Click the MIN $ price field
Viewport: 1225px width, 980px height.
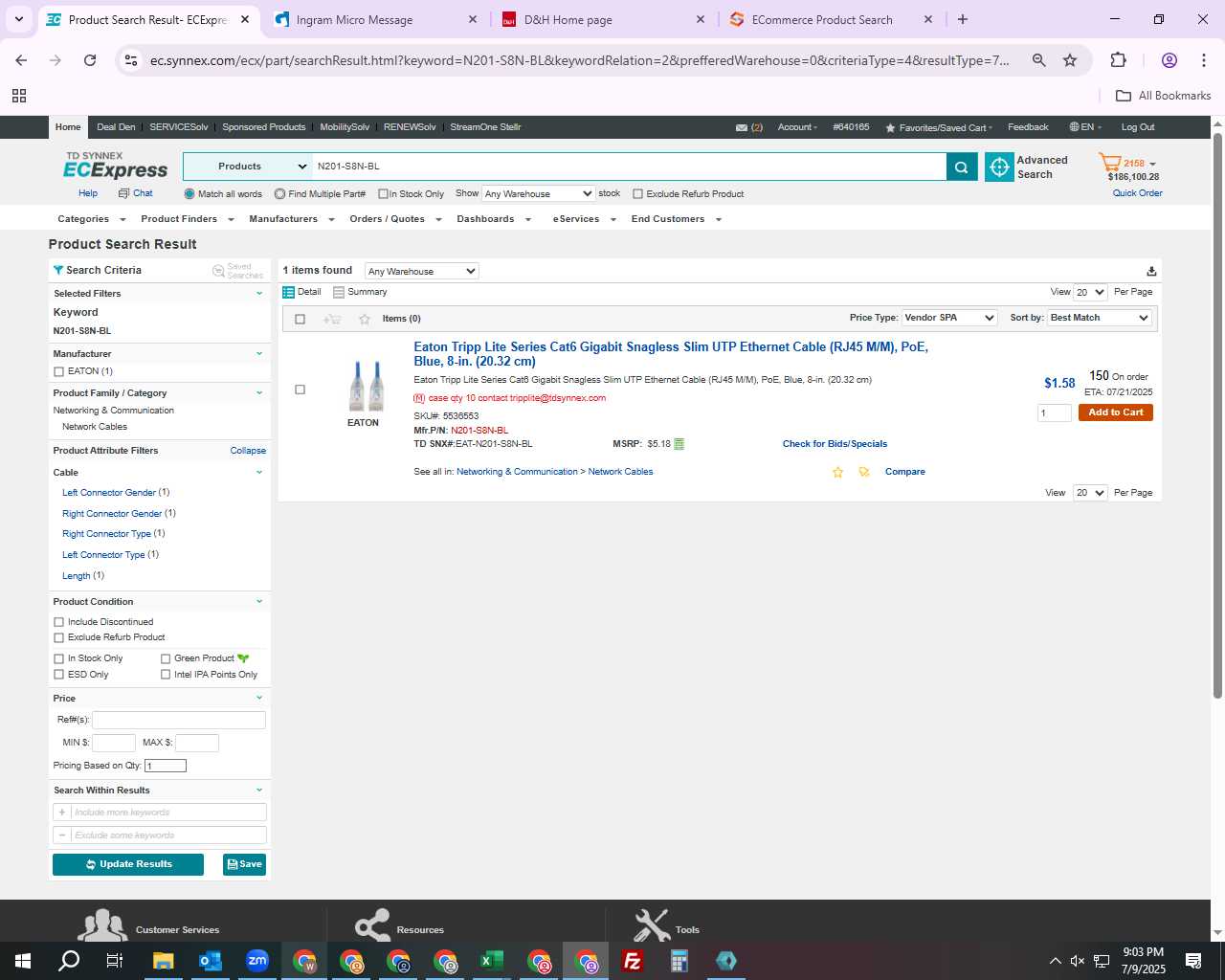tap(113, 743)
